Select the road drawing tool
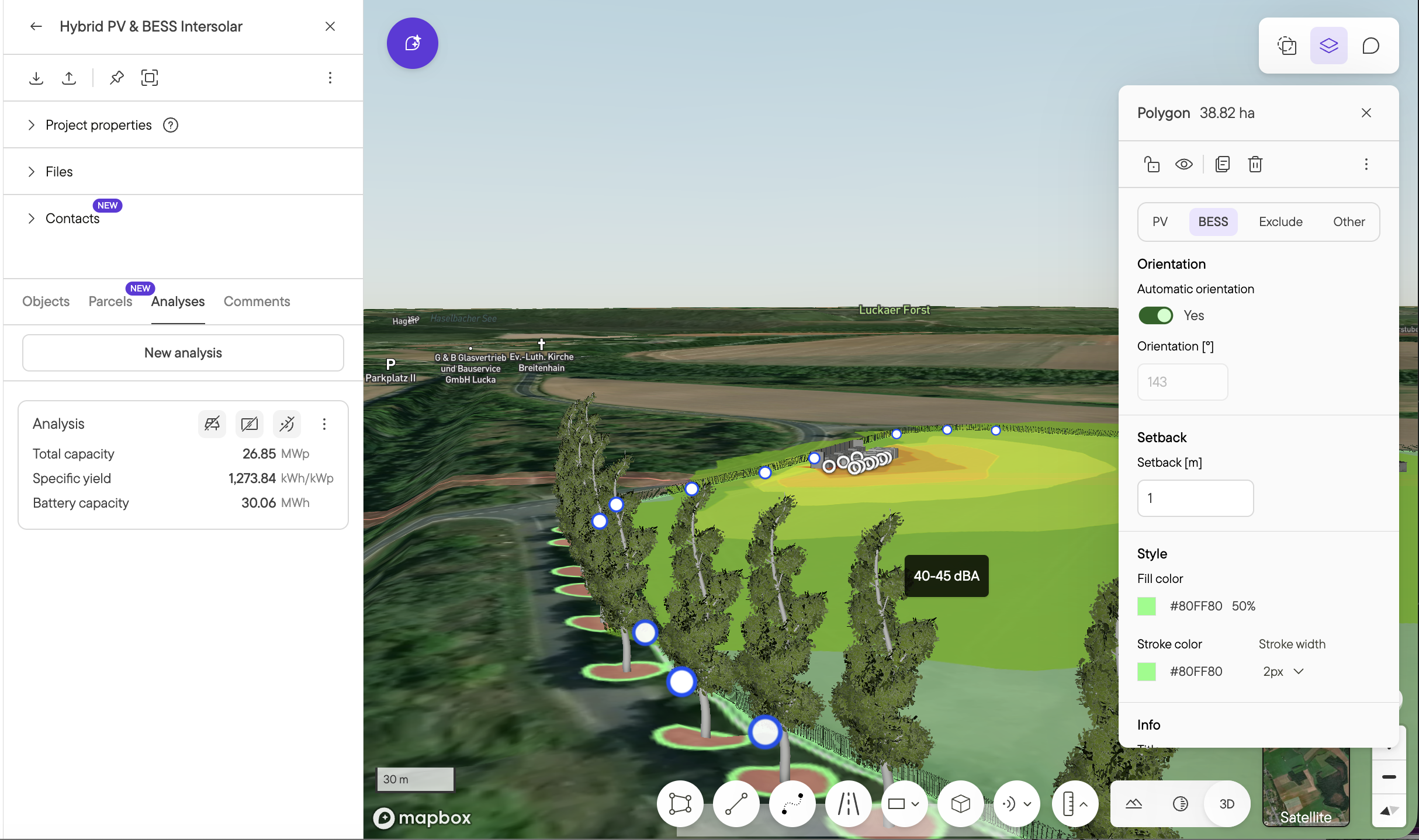This screenshot has width=1419, height=840. (849, 804)
